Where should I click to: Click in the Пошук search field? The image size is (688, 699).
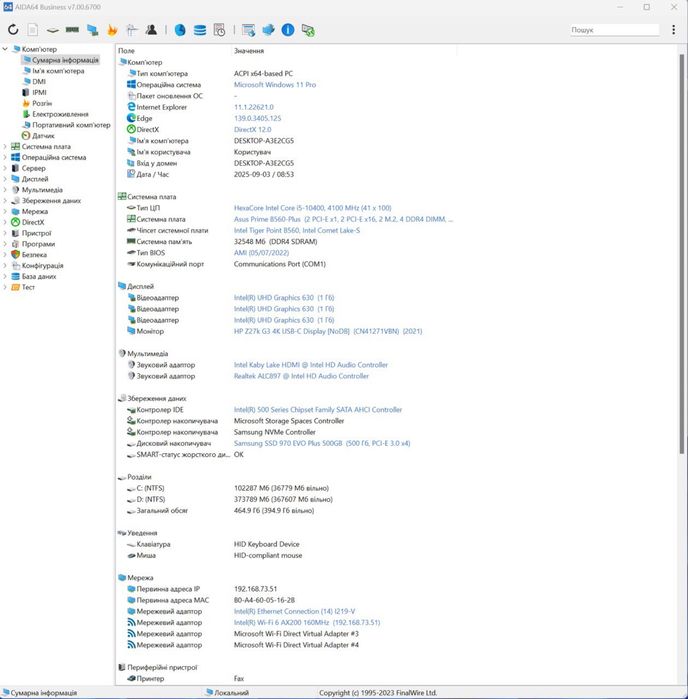coord(614,30)
